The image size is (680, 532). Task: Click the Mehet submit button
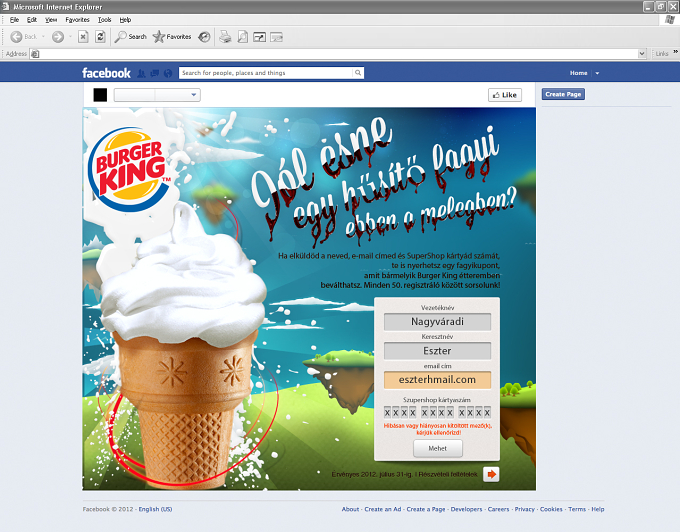coord(438,448)
